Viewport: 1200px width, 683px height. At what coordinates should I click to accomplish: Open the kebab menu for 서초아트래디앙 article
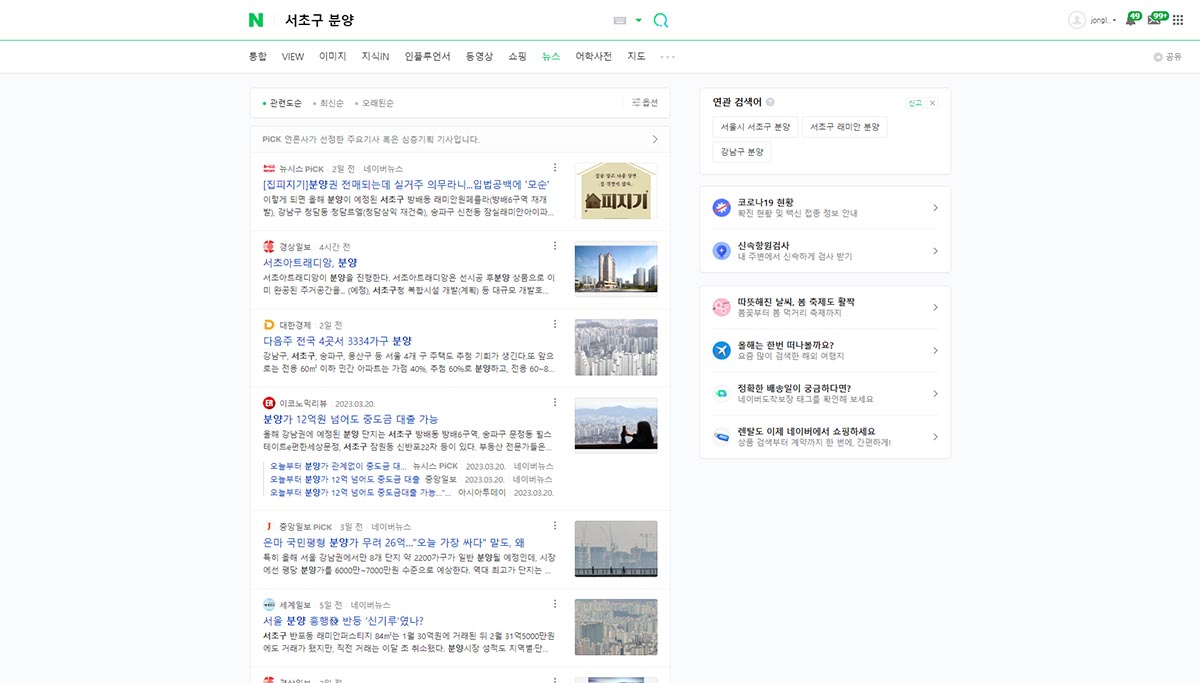(x=555, y=246)
